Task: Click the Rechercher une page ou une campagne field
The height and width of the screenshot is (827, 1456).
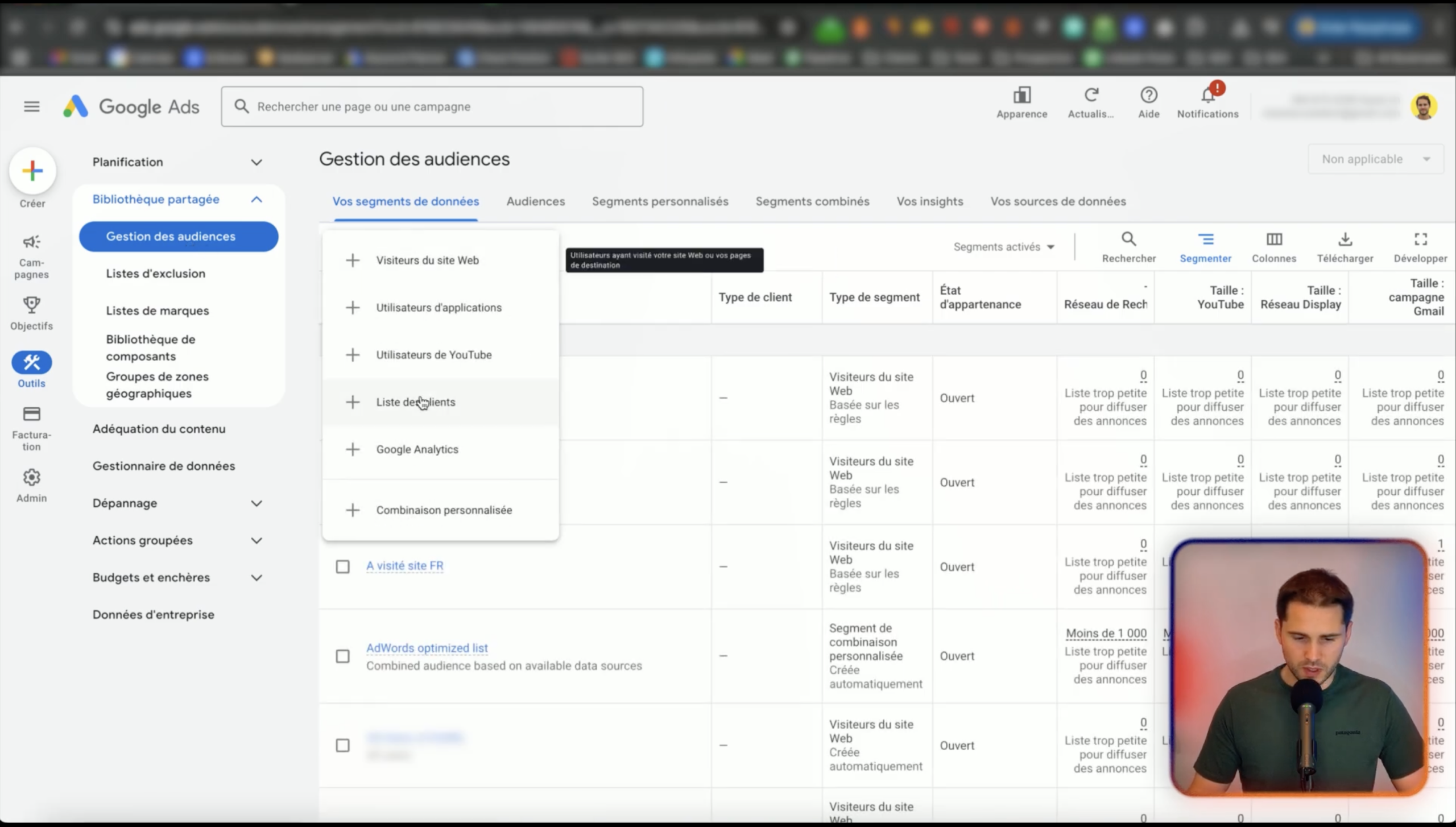Action: coord(432,106)
